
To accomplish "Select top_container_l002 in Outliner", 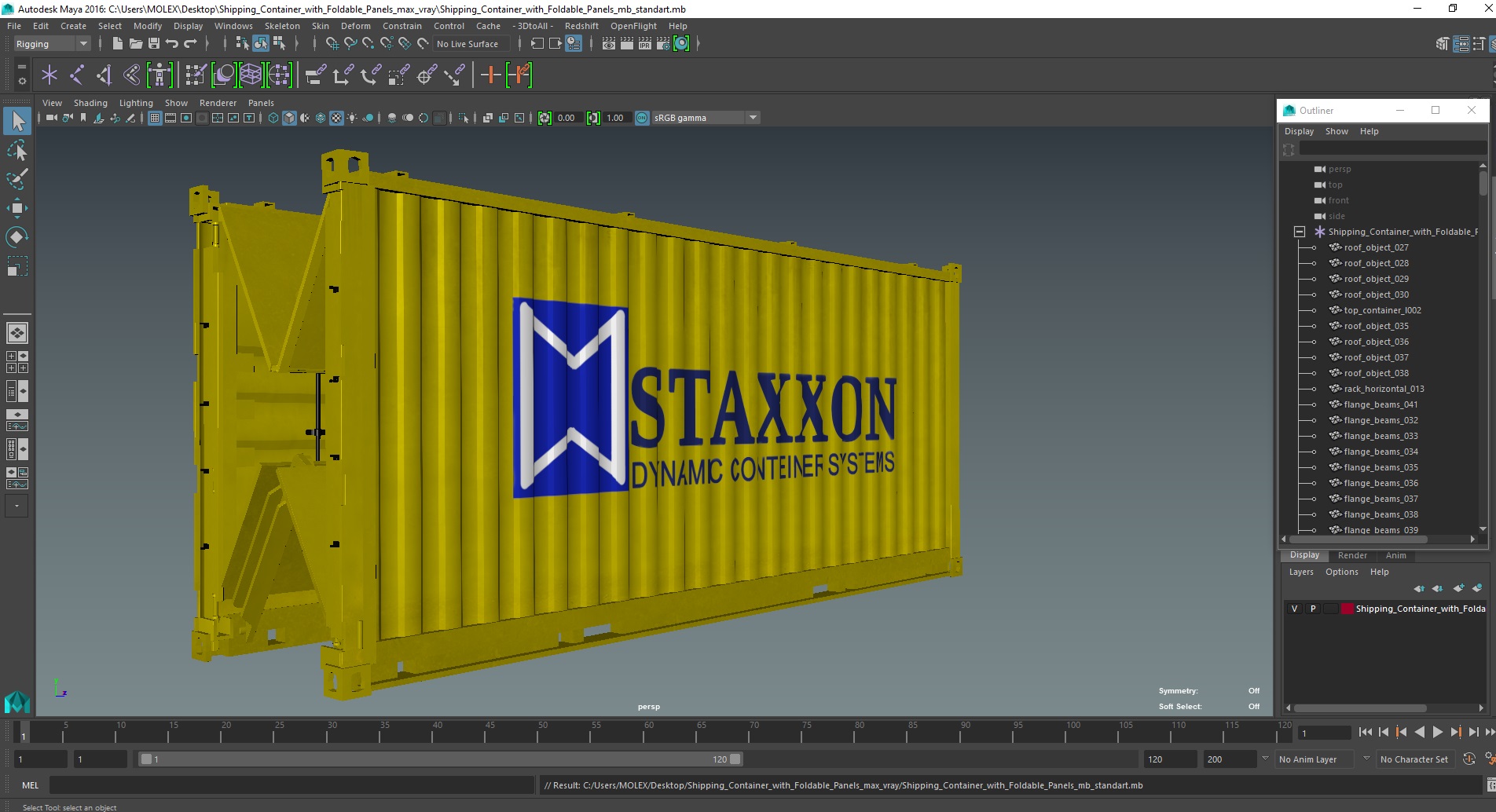I will tap(1382, 310).
